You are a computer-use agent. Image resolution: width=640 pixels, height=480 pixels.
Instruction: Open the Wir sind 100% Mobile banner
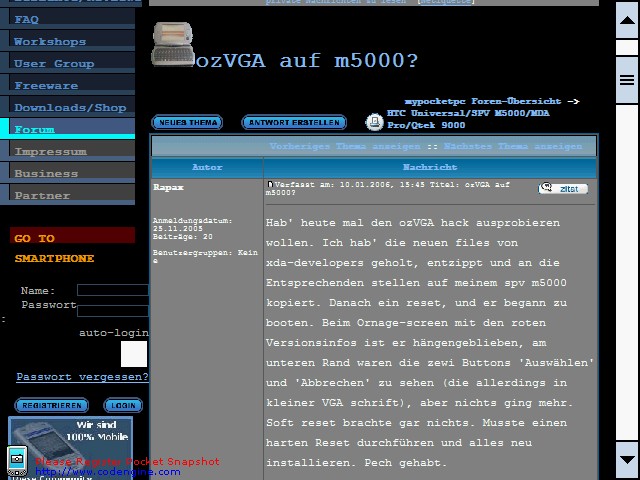[70, 448]
